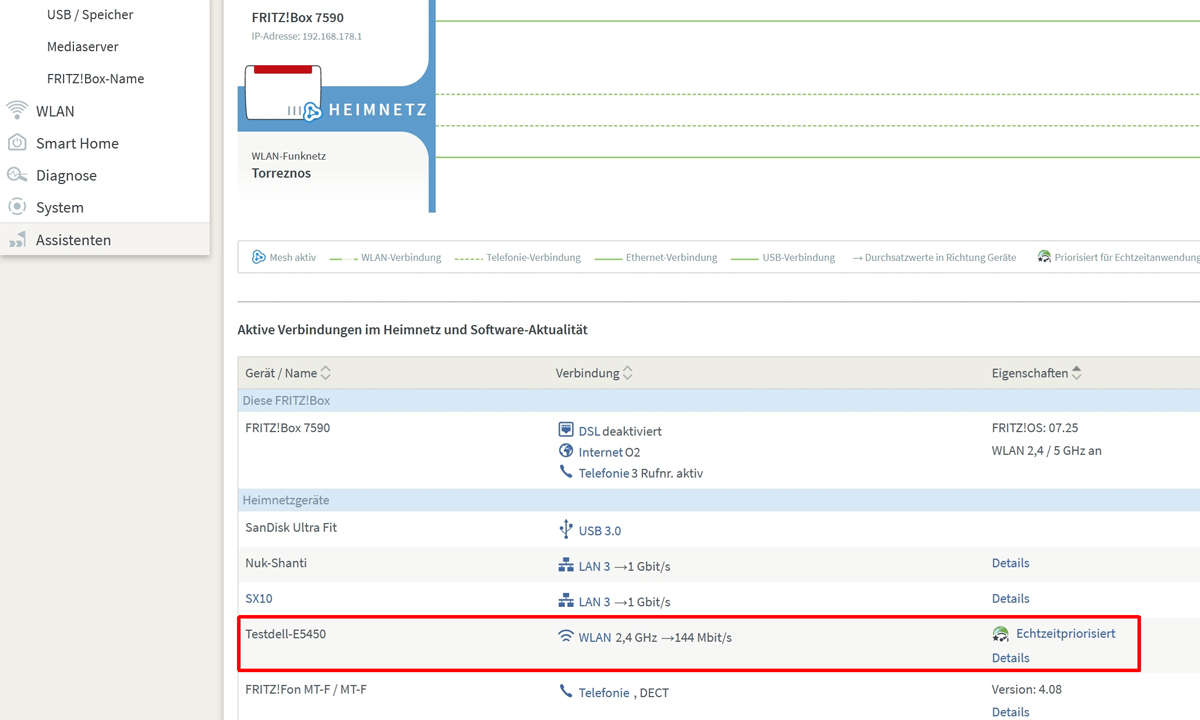Open the Echtzeitpriorisiert link
This screenshot has height=720, width=1200.
[1066, 633]
